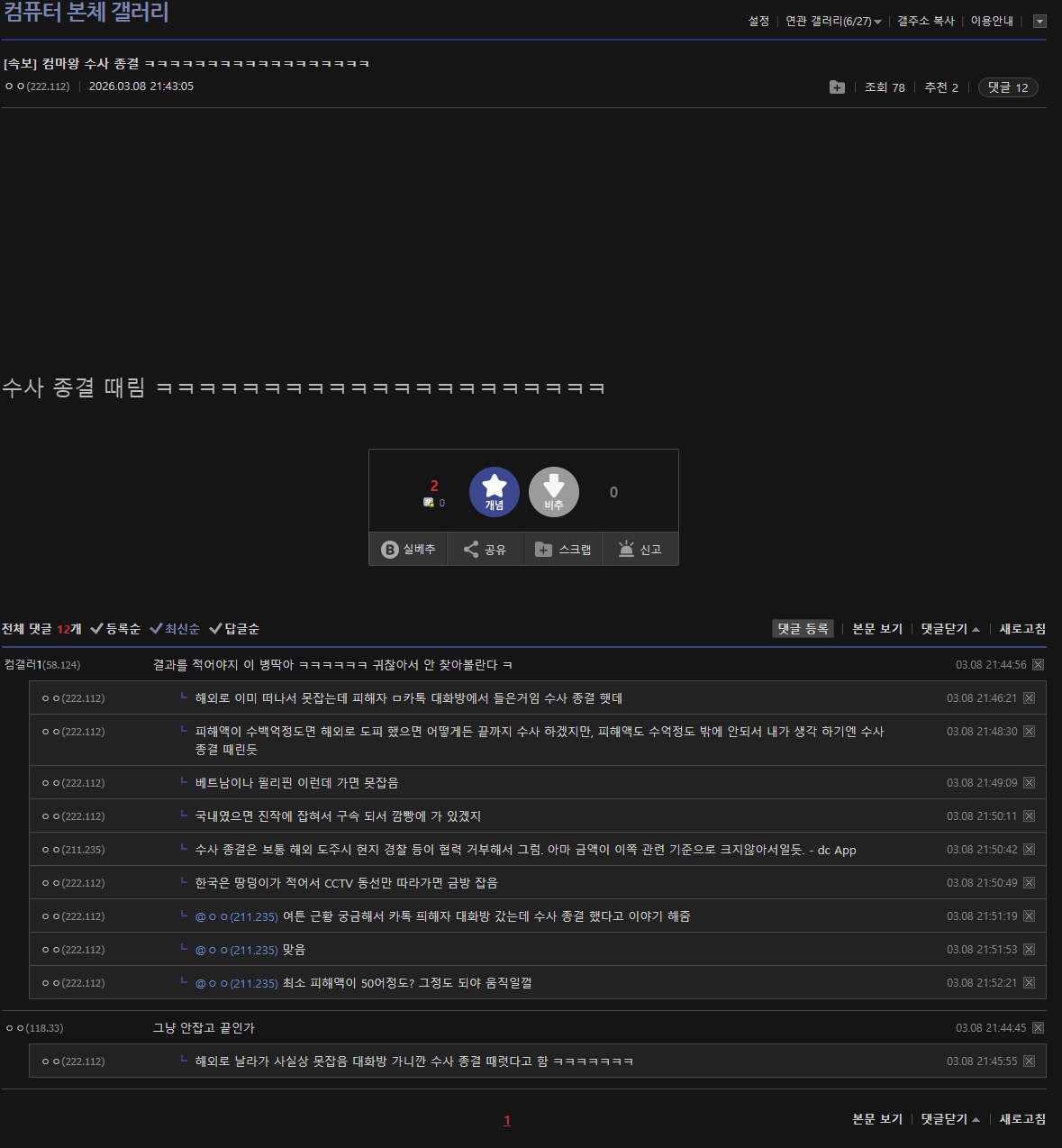1062x1148 pixels.
Task: Click the 갤주소 복사 link
Action: coord(924,22)
